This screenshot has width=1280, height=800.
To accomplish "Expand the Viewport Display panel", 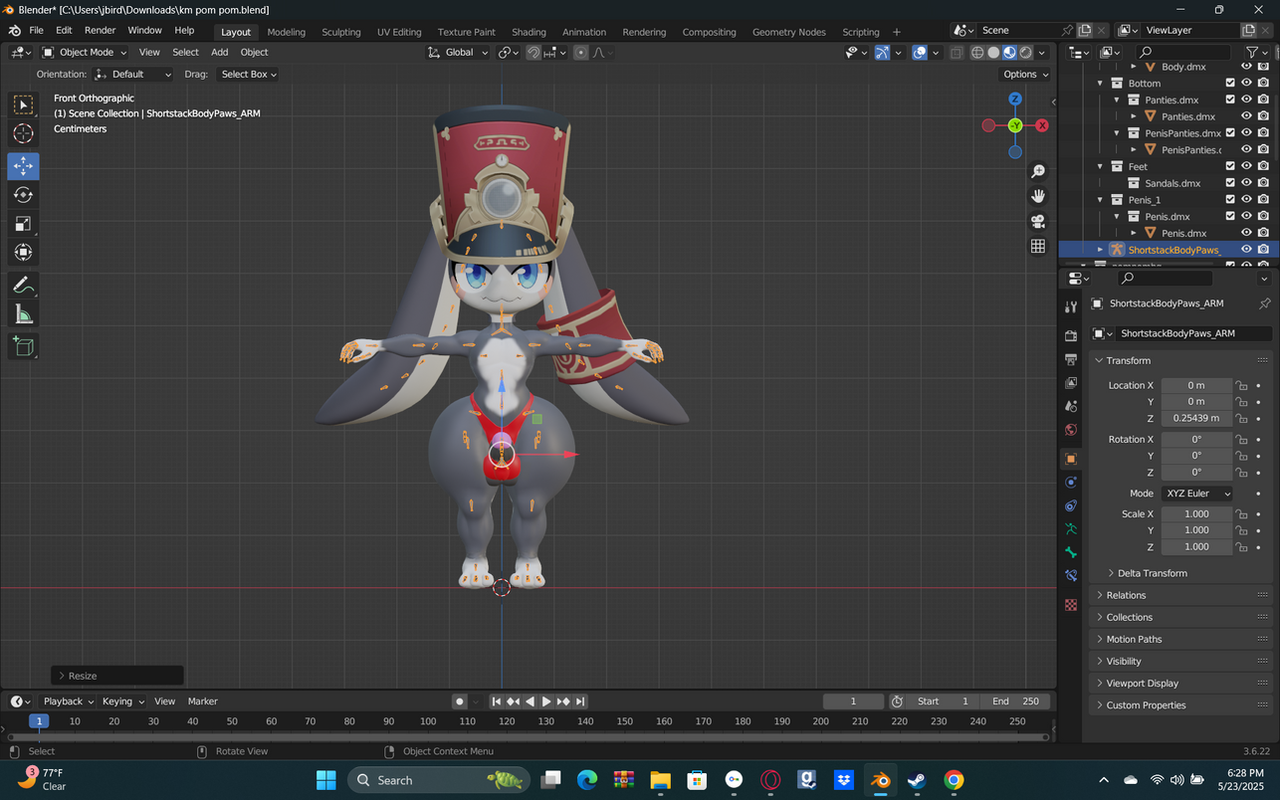I will 1141,683.
